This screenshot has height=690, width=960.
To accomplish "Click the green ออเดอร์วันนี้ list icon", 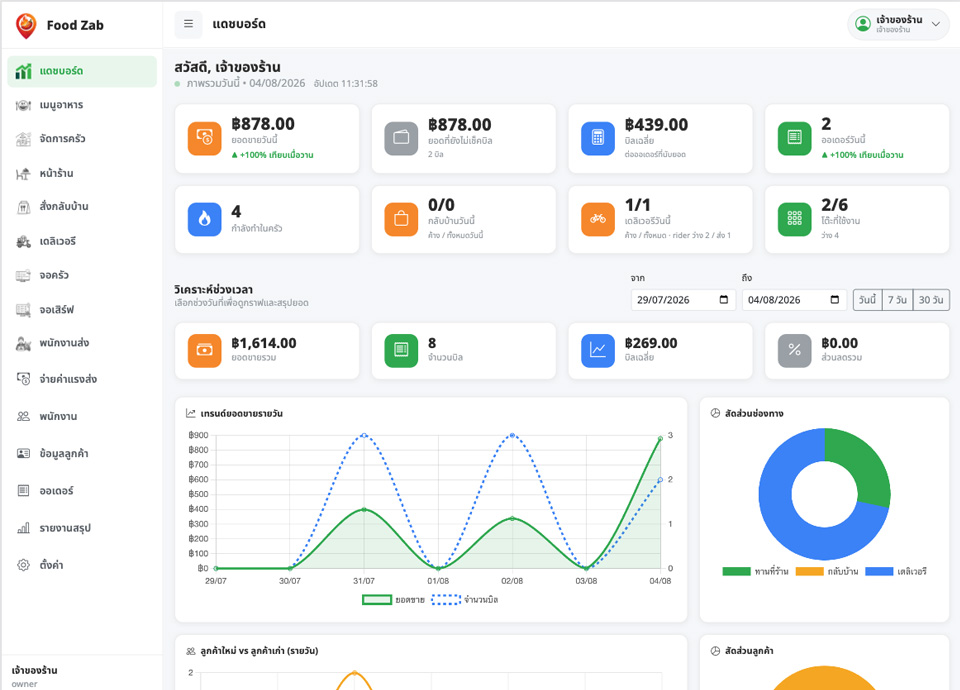I will click(x=794, y=138).
